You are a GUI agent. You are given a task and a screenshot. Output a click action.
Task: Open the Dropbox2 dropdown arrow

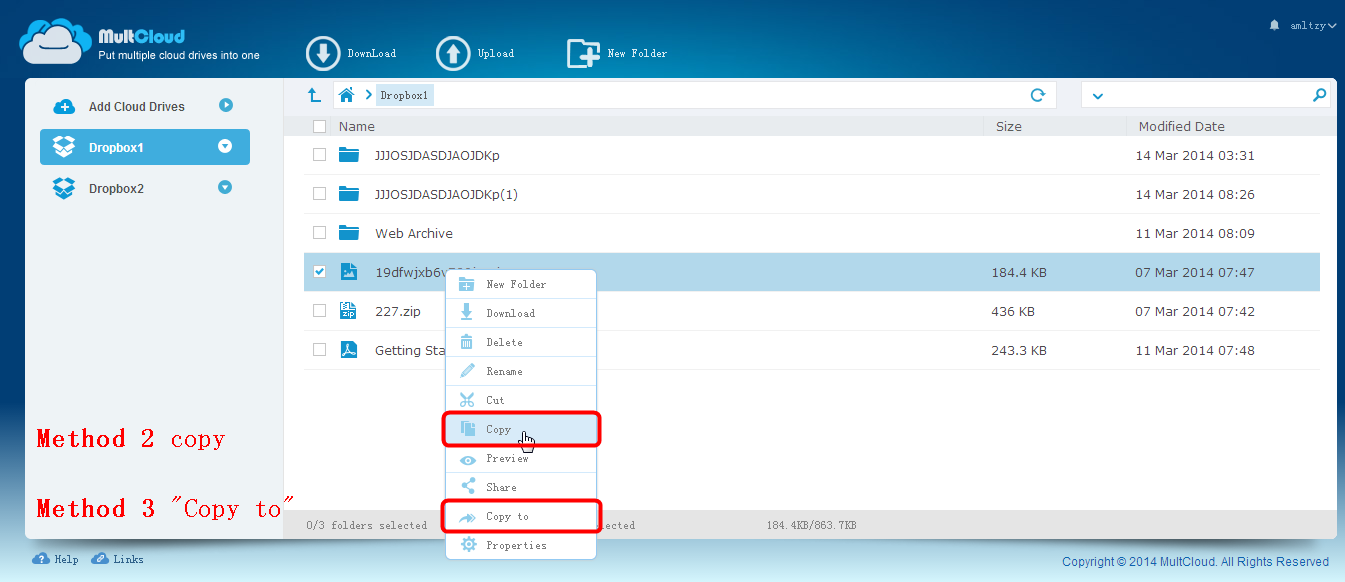225,187
